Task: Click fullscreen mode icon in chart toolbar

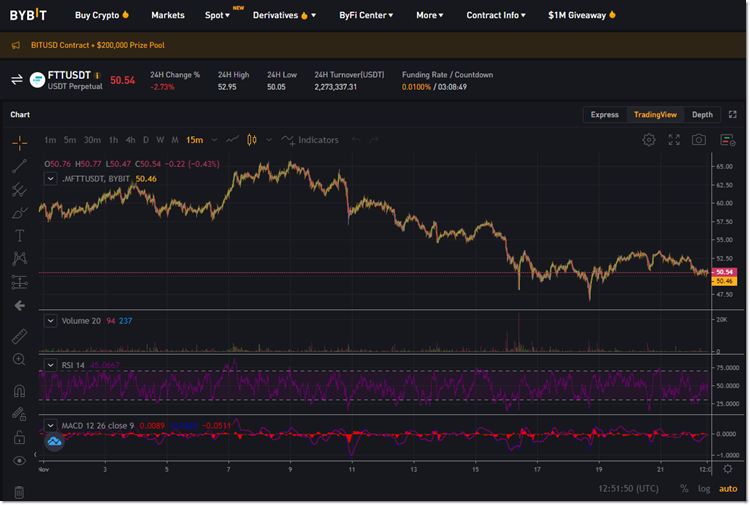Action: [674, 140]
